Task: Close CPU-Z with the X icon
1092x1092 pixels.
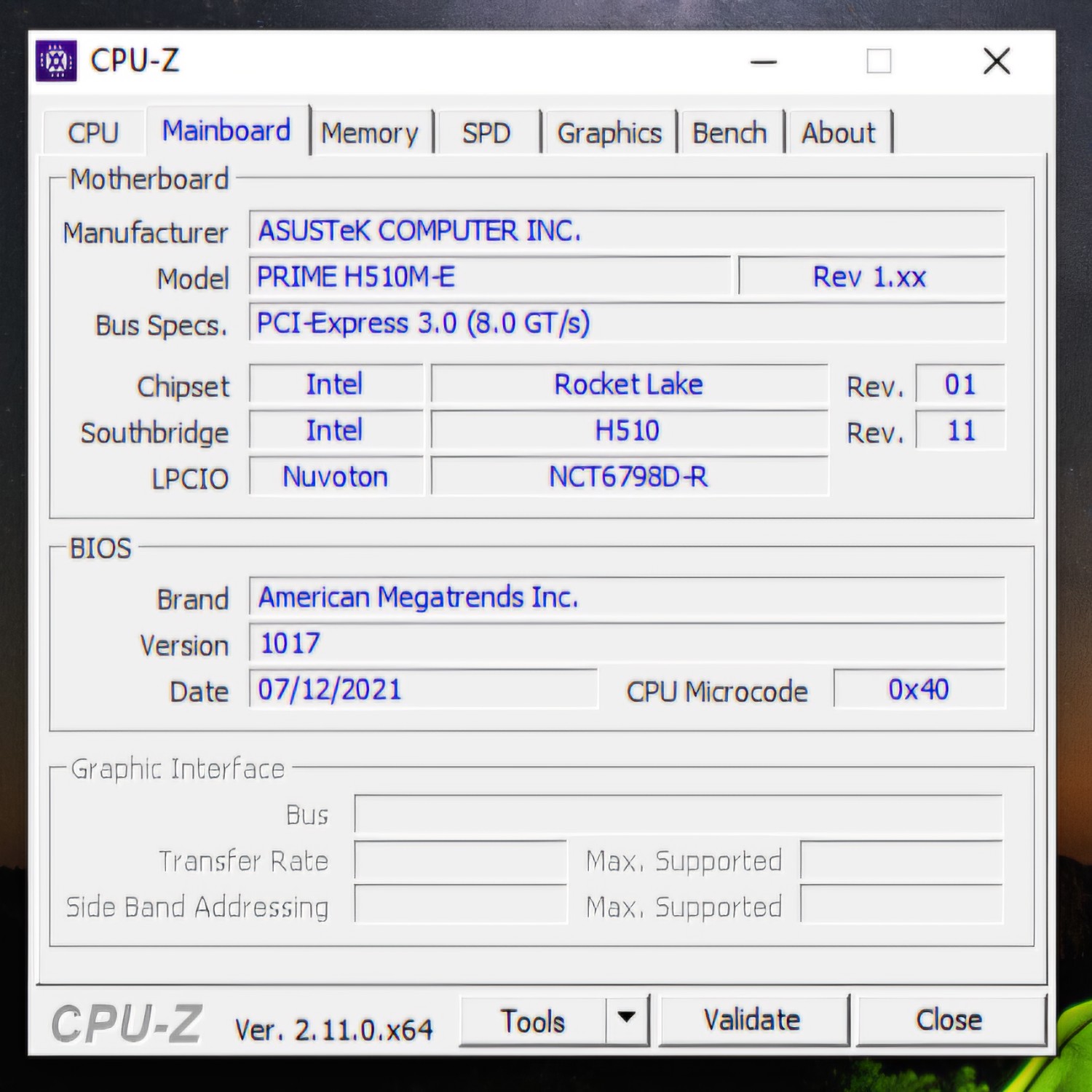Action: click(997, 61)
